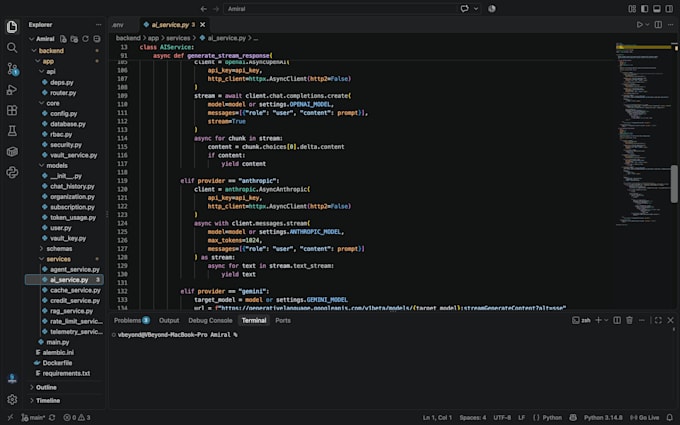This screenshot has width=680, height=425.
Task: Open Explorer views and more actions menu
Action: coord(98,25)
